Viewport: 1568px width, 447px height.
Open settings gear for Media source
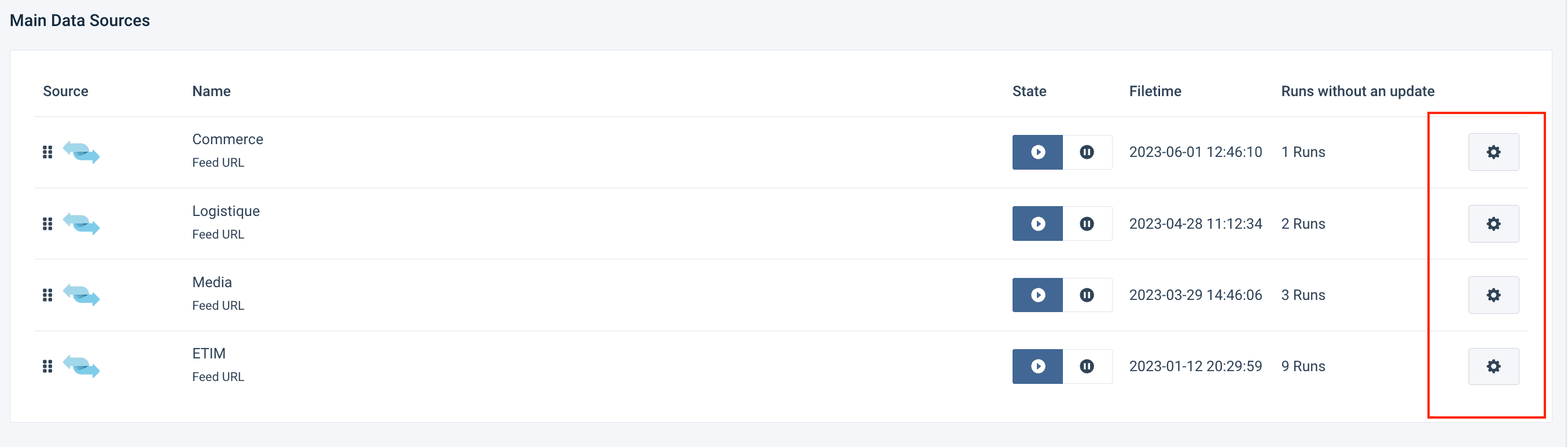[1493, 295]
